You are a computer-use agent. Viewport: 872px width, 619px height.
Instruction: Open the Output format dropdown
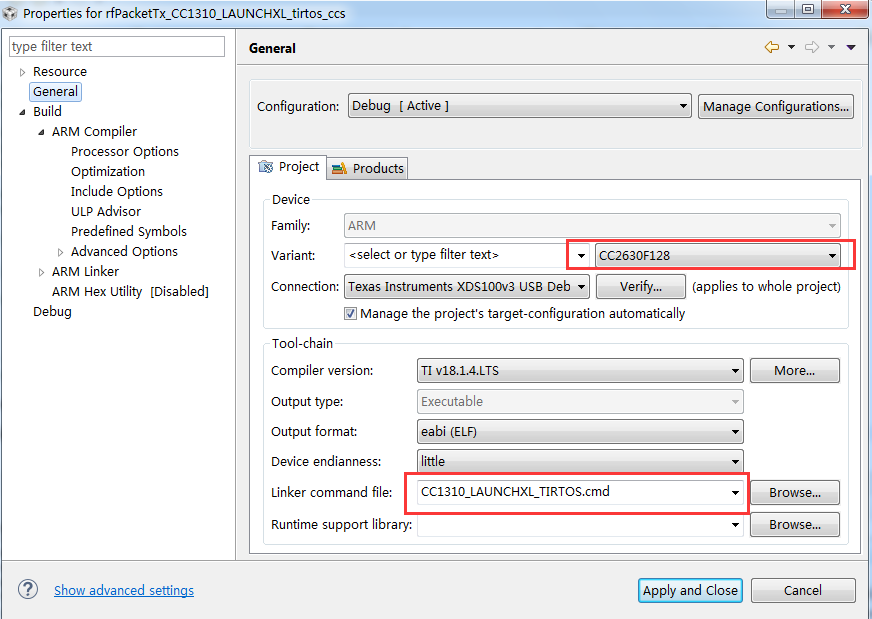tap(580, 432)
